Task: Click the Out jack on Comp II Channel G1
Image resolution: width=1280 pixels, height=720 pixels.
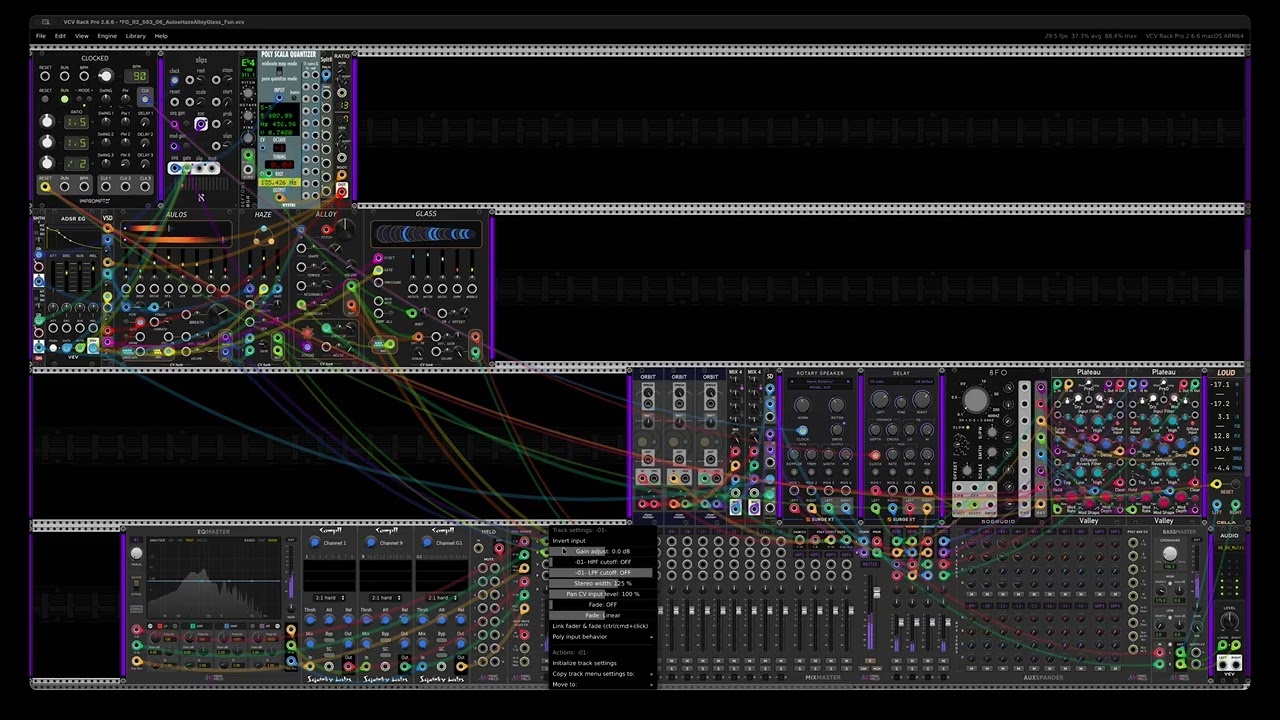Action: pyautogui.click(x=460, y=665)
